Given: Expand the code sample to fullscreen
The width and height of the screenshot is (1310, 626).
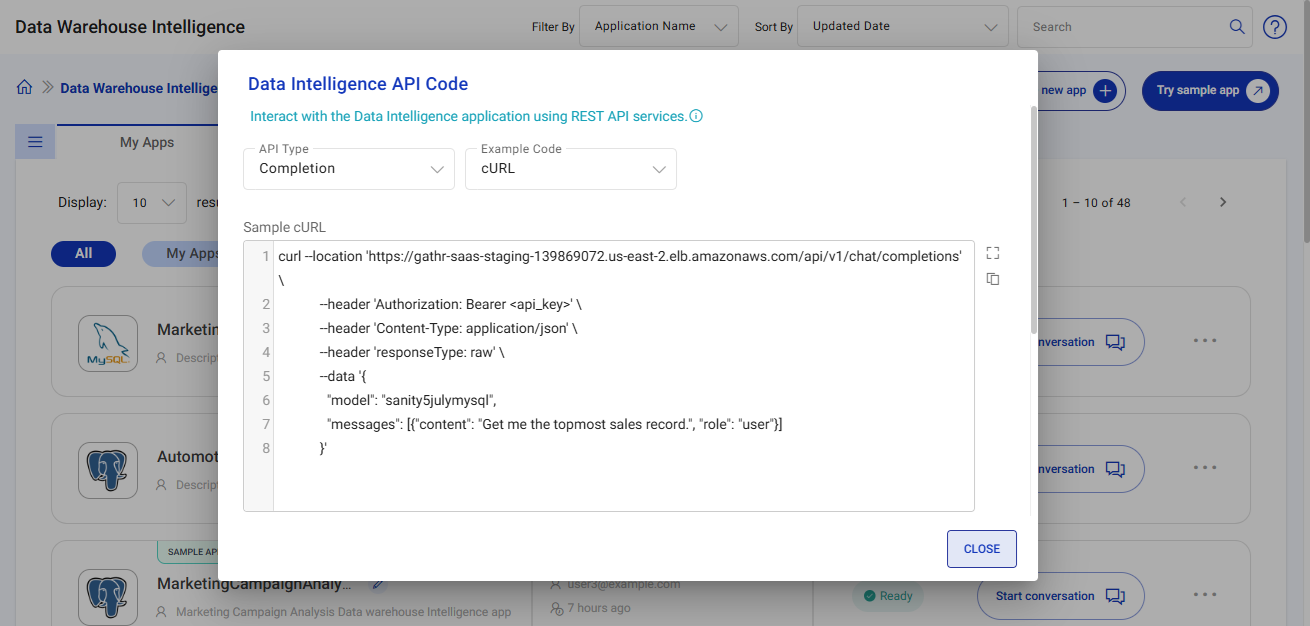Looking at the screenshot, I should [991, 252].
